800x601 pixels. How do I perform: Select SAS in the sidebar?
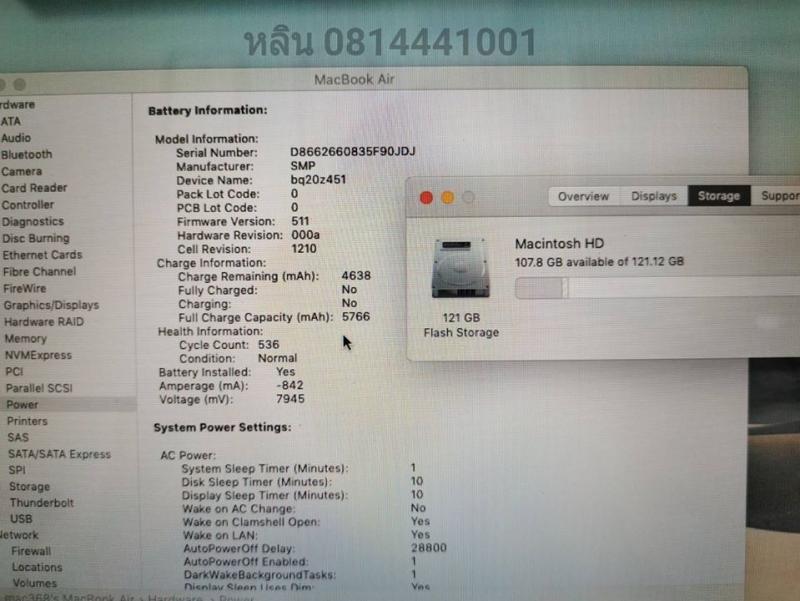(18, 437)
